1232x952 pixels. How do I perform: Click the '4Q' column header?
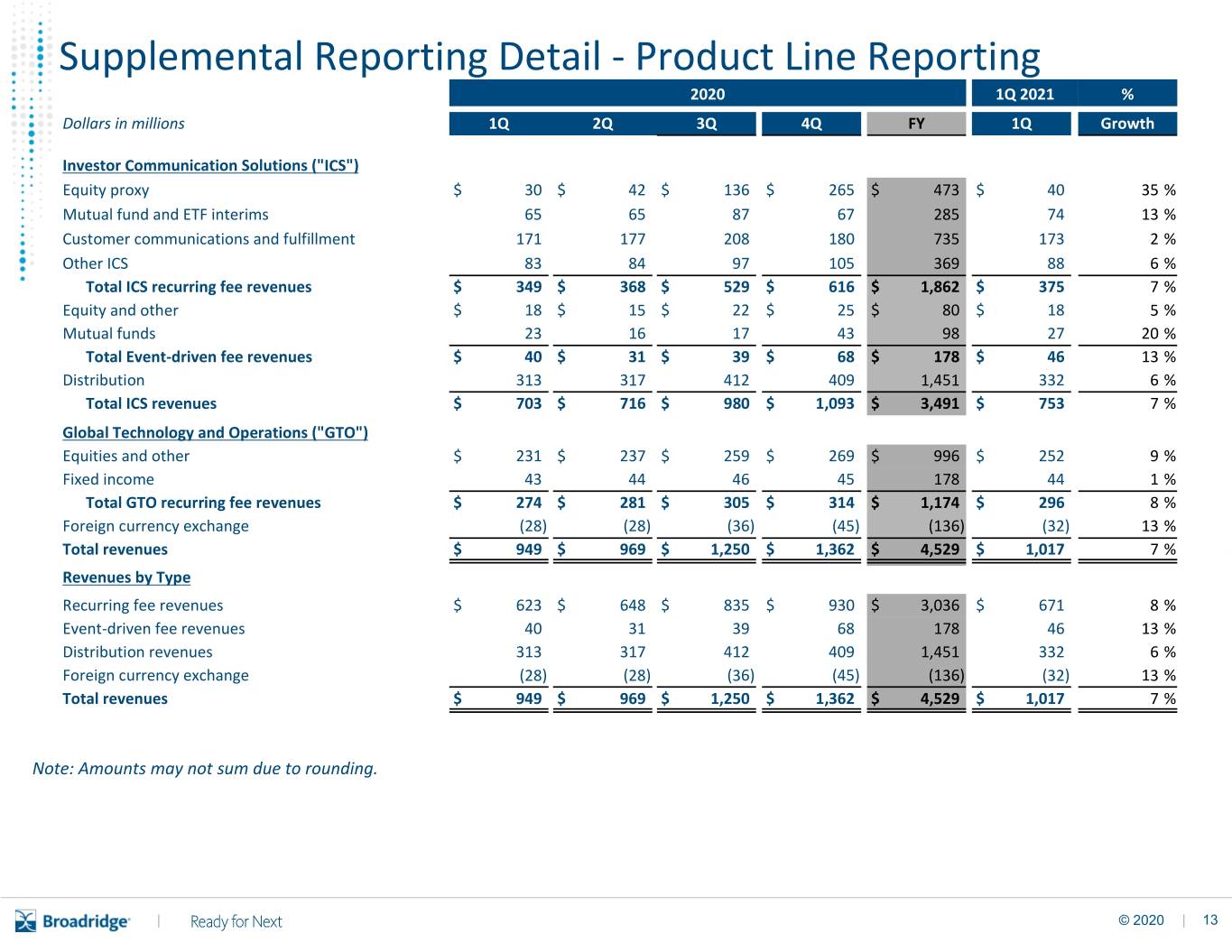point(811,124)
